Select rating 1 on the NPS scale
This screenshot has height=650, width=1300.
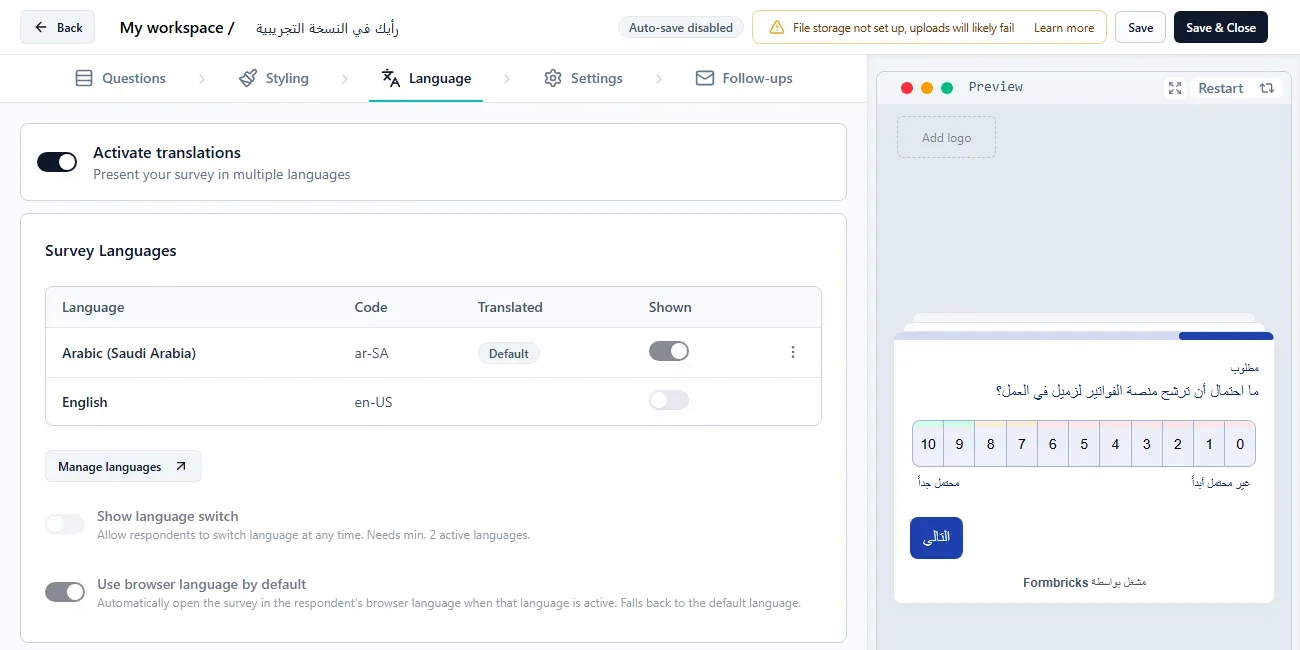tap(1208, 444)
